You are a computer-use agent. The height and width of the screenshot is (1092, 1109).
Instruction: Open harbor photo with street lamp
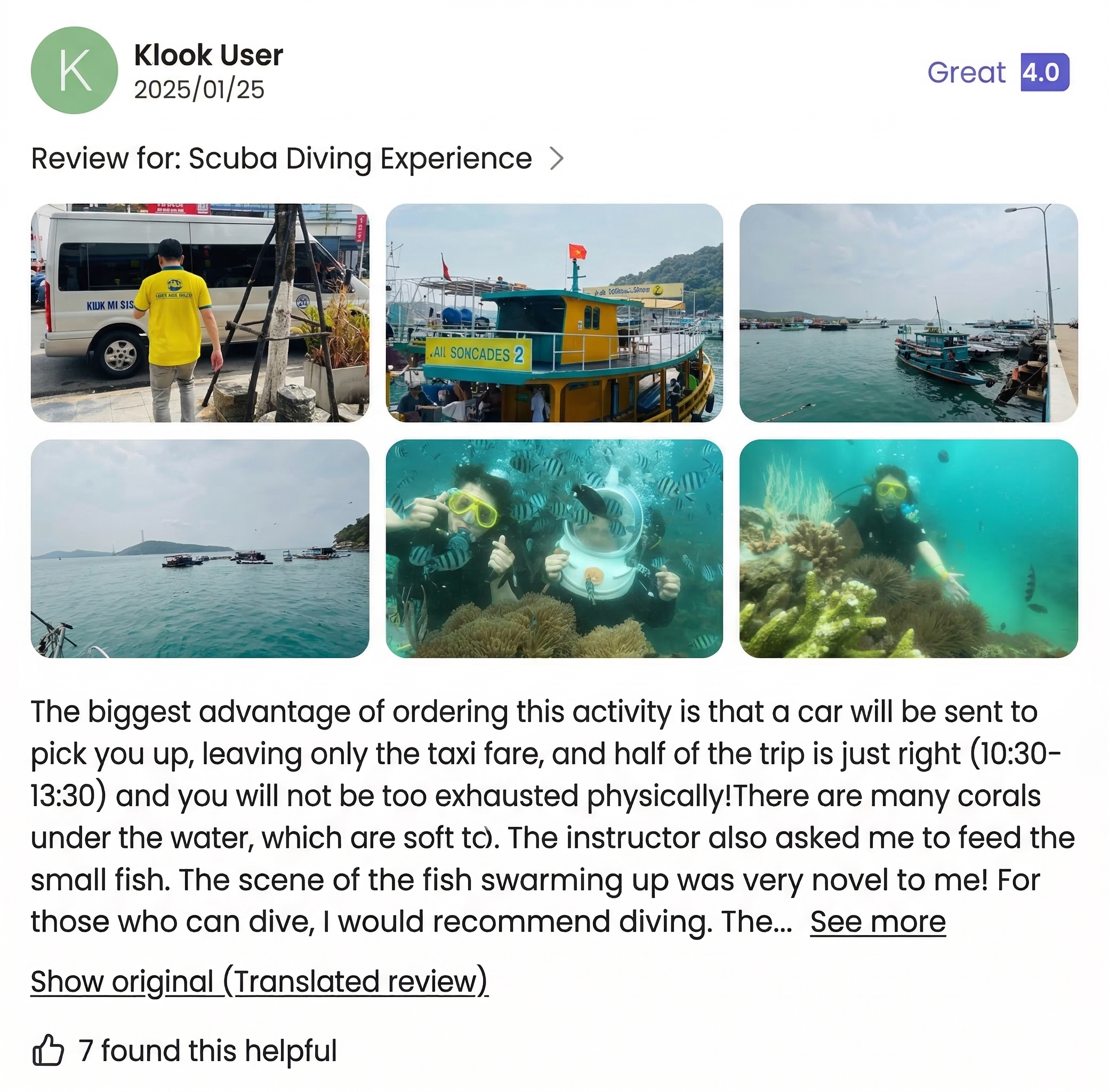[909, 312]
